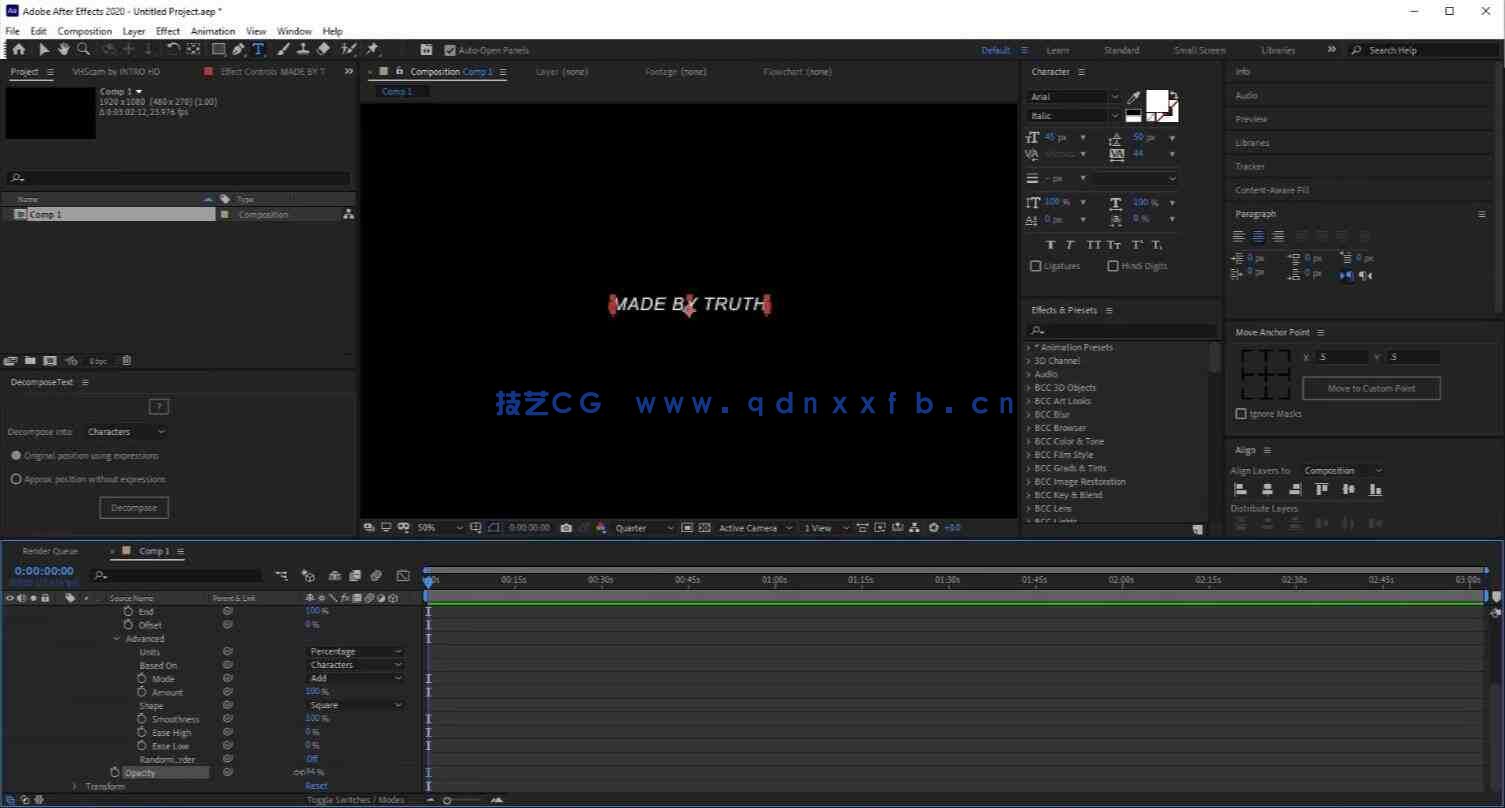Enable the Ignore Masks checkbox
Image resolution: width=1505 pixels, height=808 pixels.
tap(1241, 414)
